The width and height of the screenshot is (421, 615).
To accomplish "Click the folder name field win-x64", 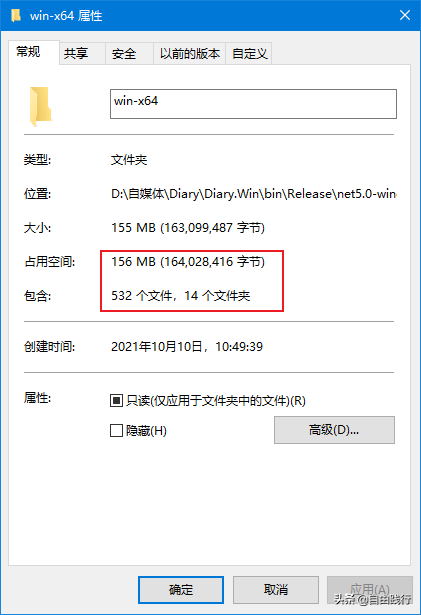I will 253,104.
